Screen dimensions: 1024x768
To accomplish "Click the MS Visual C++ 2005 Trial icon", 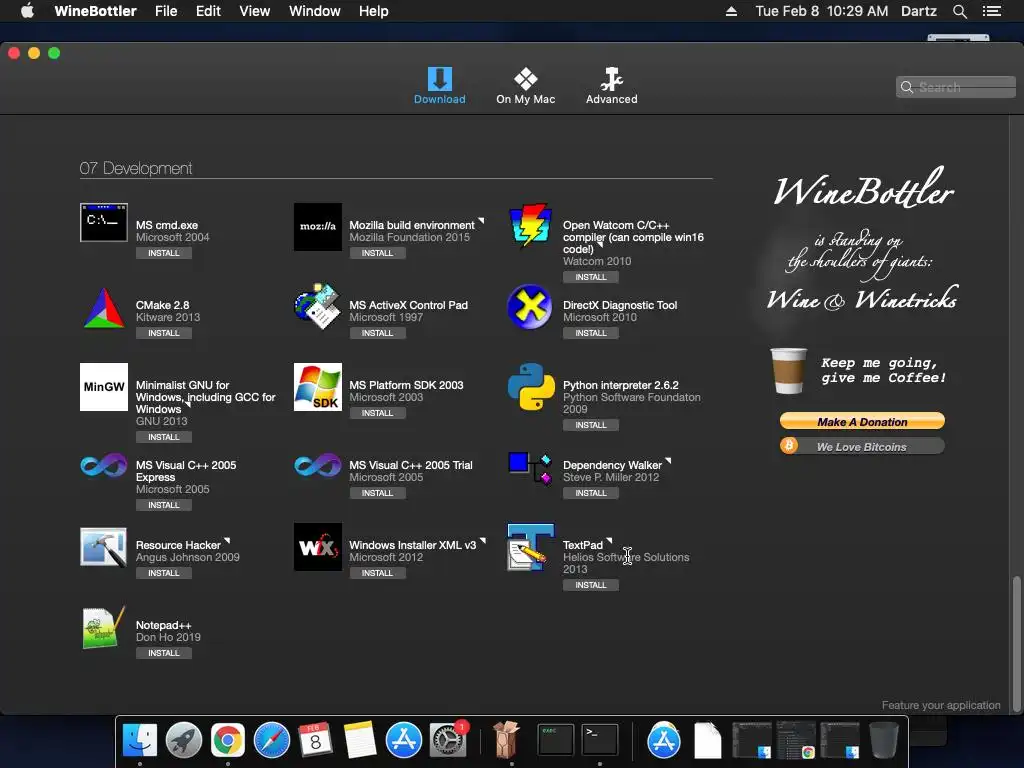I will [317, 466].
